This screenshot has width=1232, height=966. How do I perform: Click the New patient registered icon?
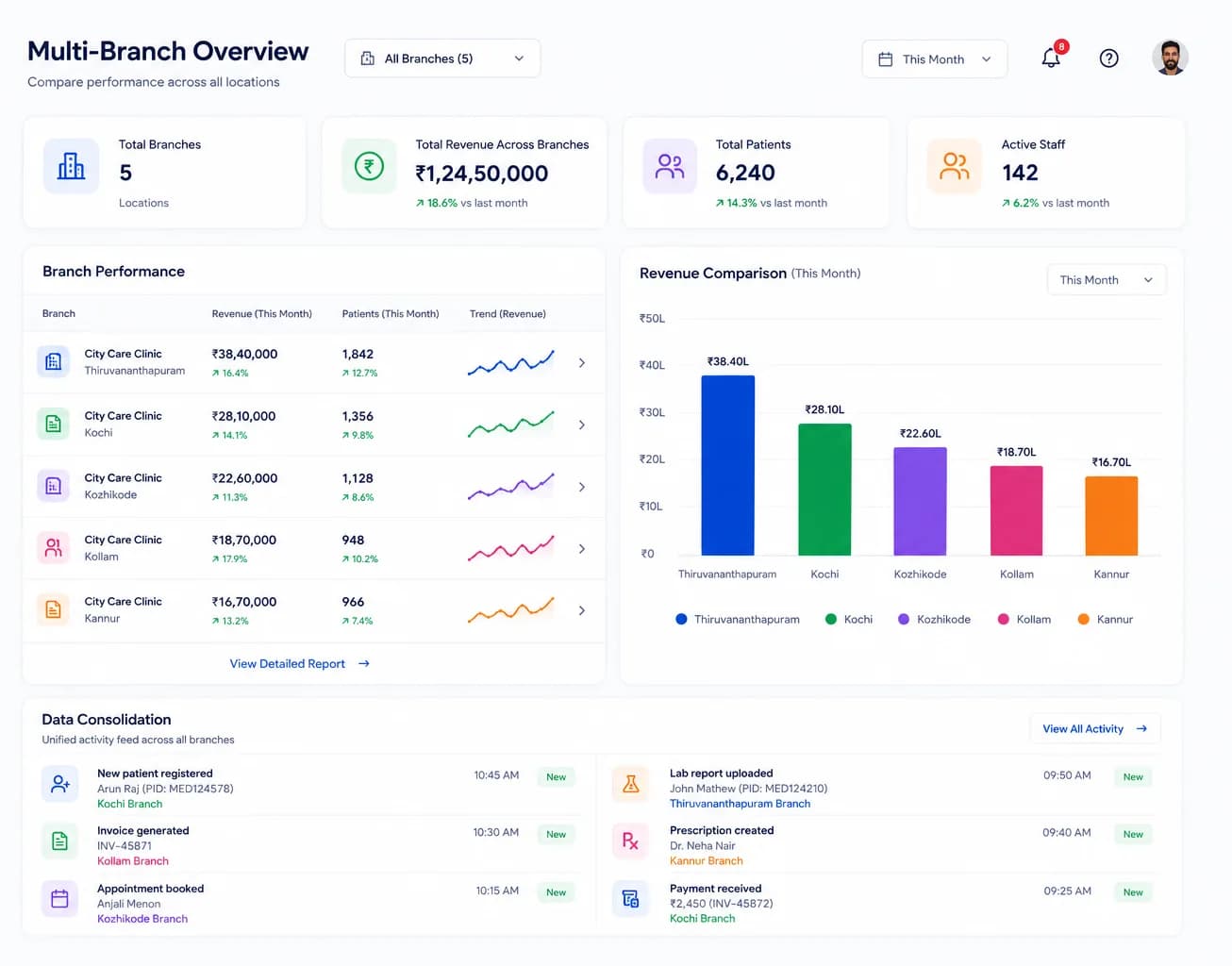pos(59,784)
